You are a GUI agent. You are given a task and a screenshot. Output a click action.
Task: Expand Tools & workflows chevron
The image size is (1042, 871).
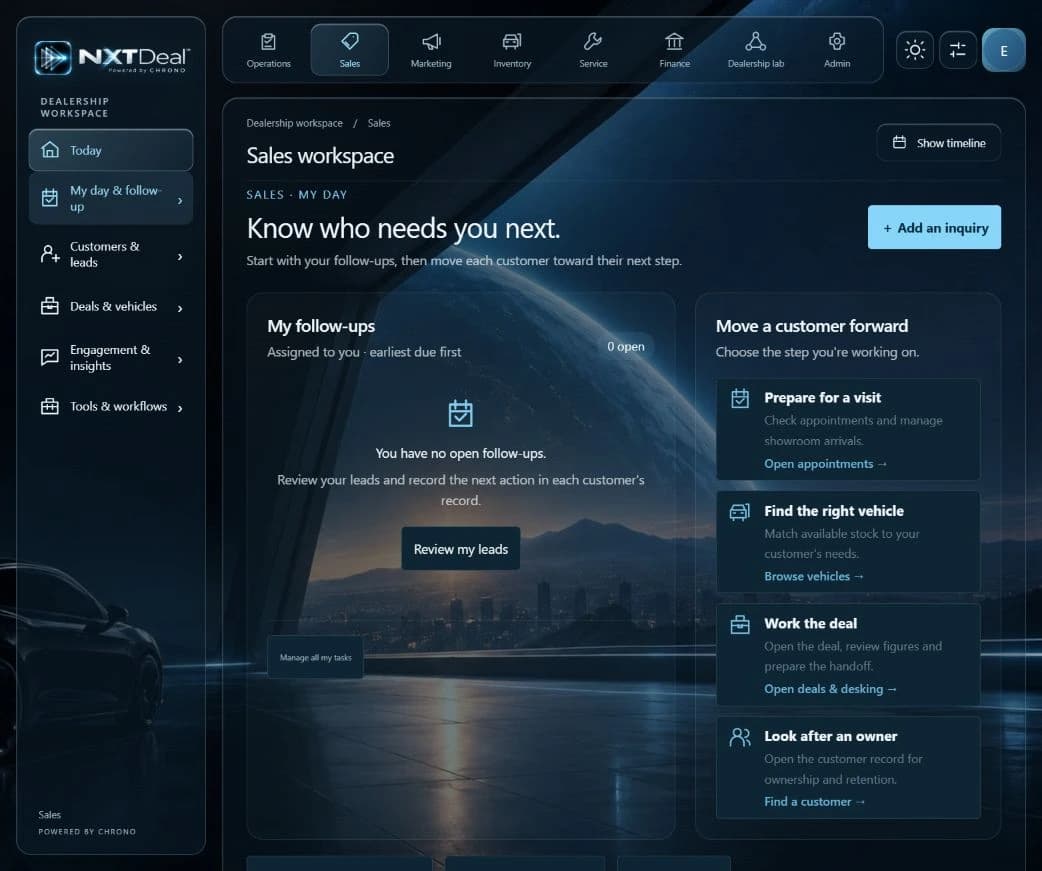tap(180, 408)
